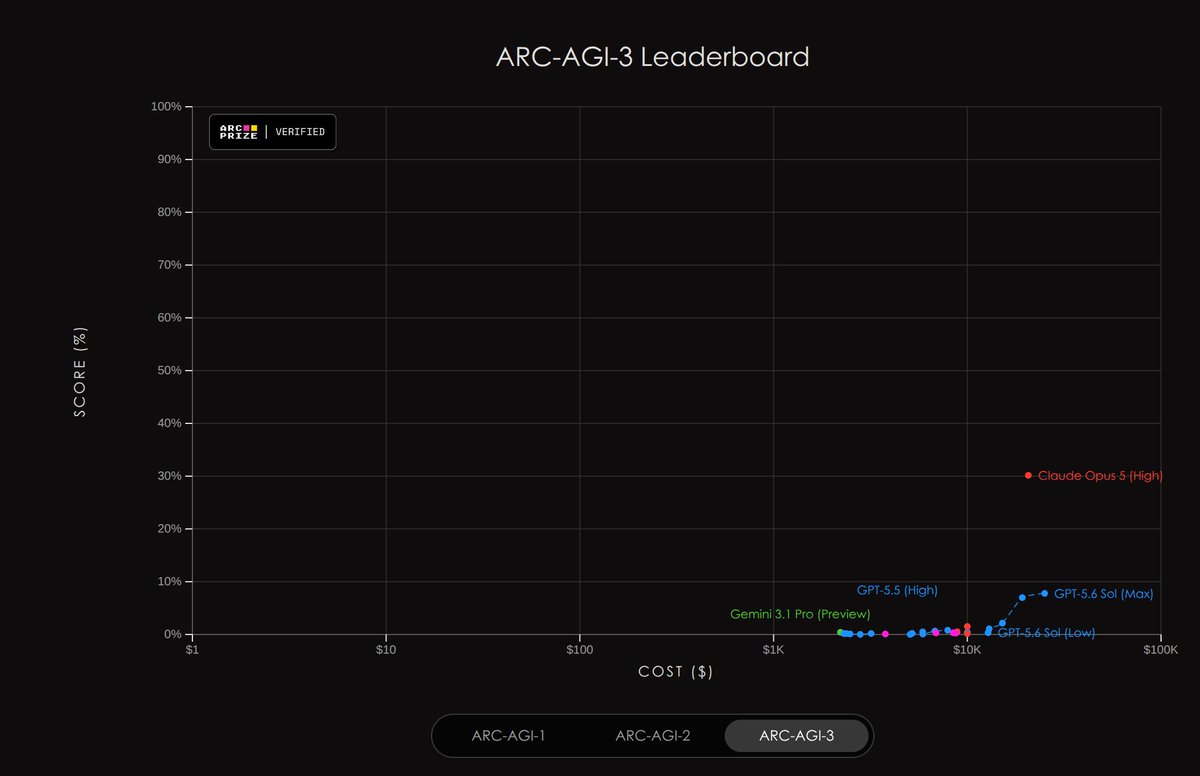Click the ARC-AGI-3 Leaderboard title
Image resolution: width=1200 pixels, height=776 pixels.
[x=653, y=56]
